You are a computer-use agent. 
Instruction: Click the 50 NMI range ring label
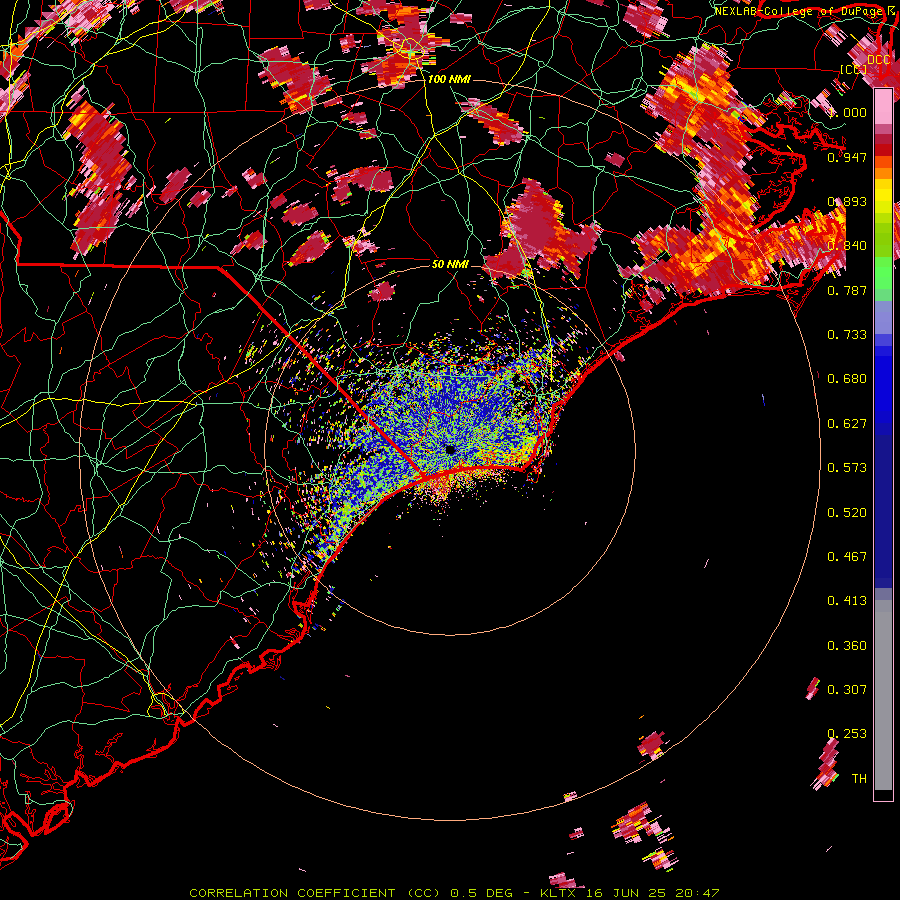click(x=450, y=264)
